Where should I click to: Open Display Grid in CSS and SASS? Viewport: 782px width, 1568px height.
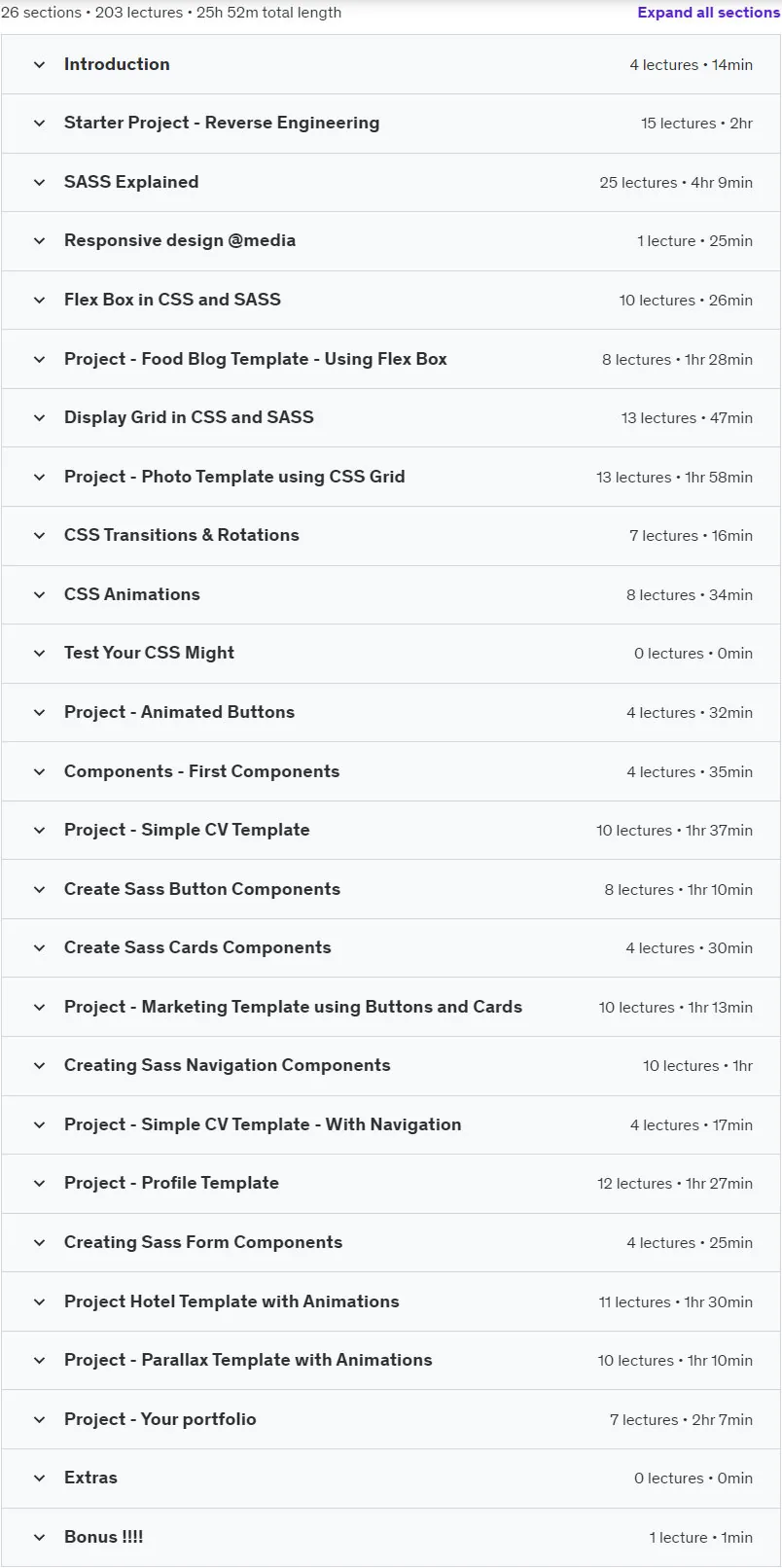(391, 418)
